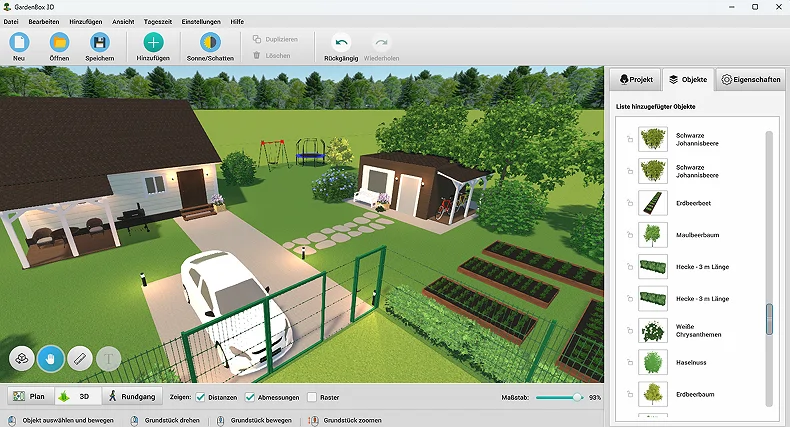Click the Grundstück drehen mouse icon
Screen dimensions: 790x427
(x=134, y=420)
